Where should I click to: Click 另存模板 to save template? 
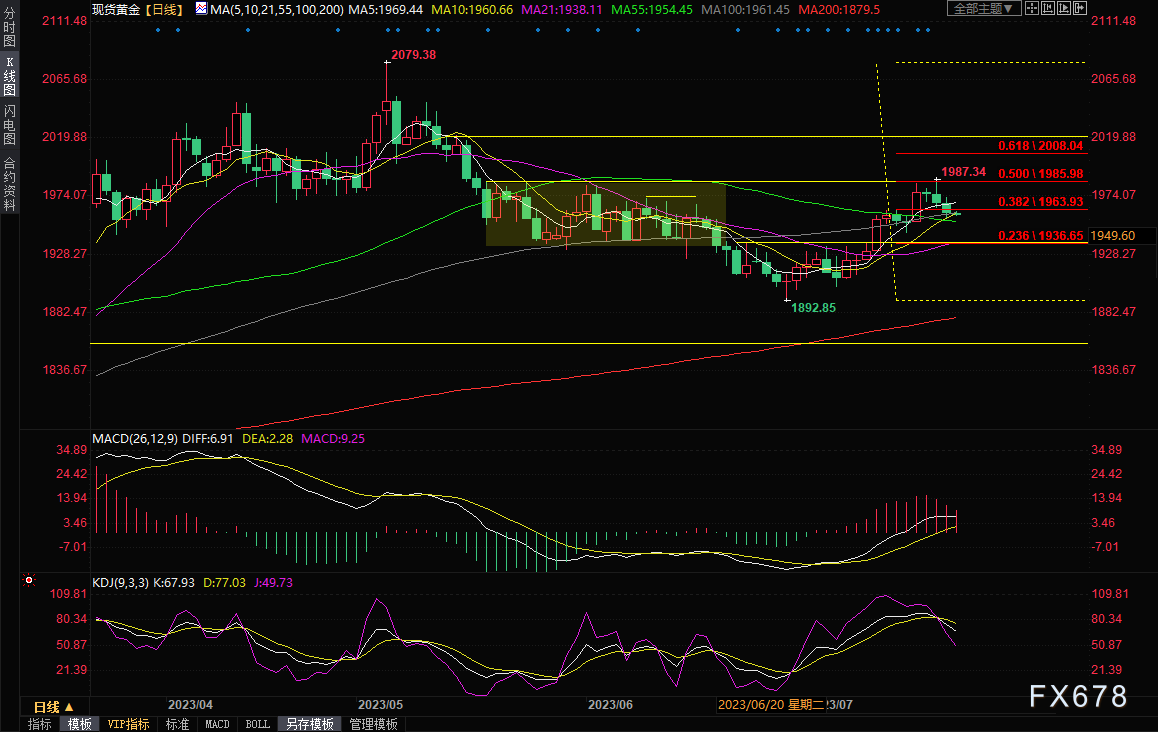309,725
